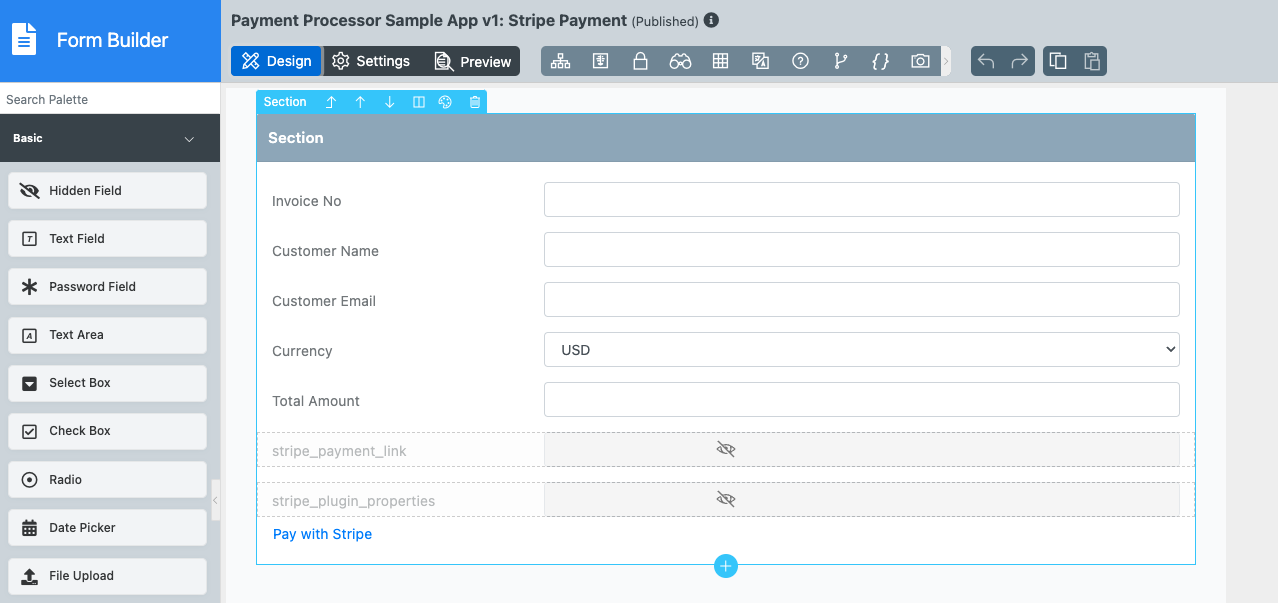The height and width of the screenshot is (603, 1278).
Task: Click the undo arrow
Action: 986,61
